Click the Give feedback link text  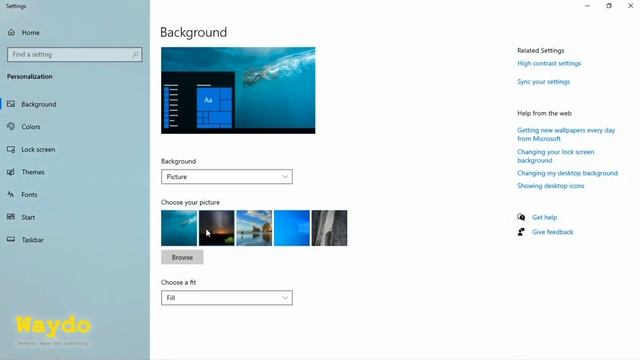click(553, 232)
